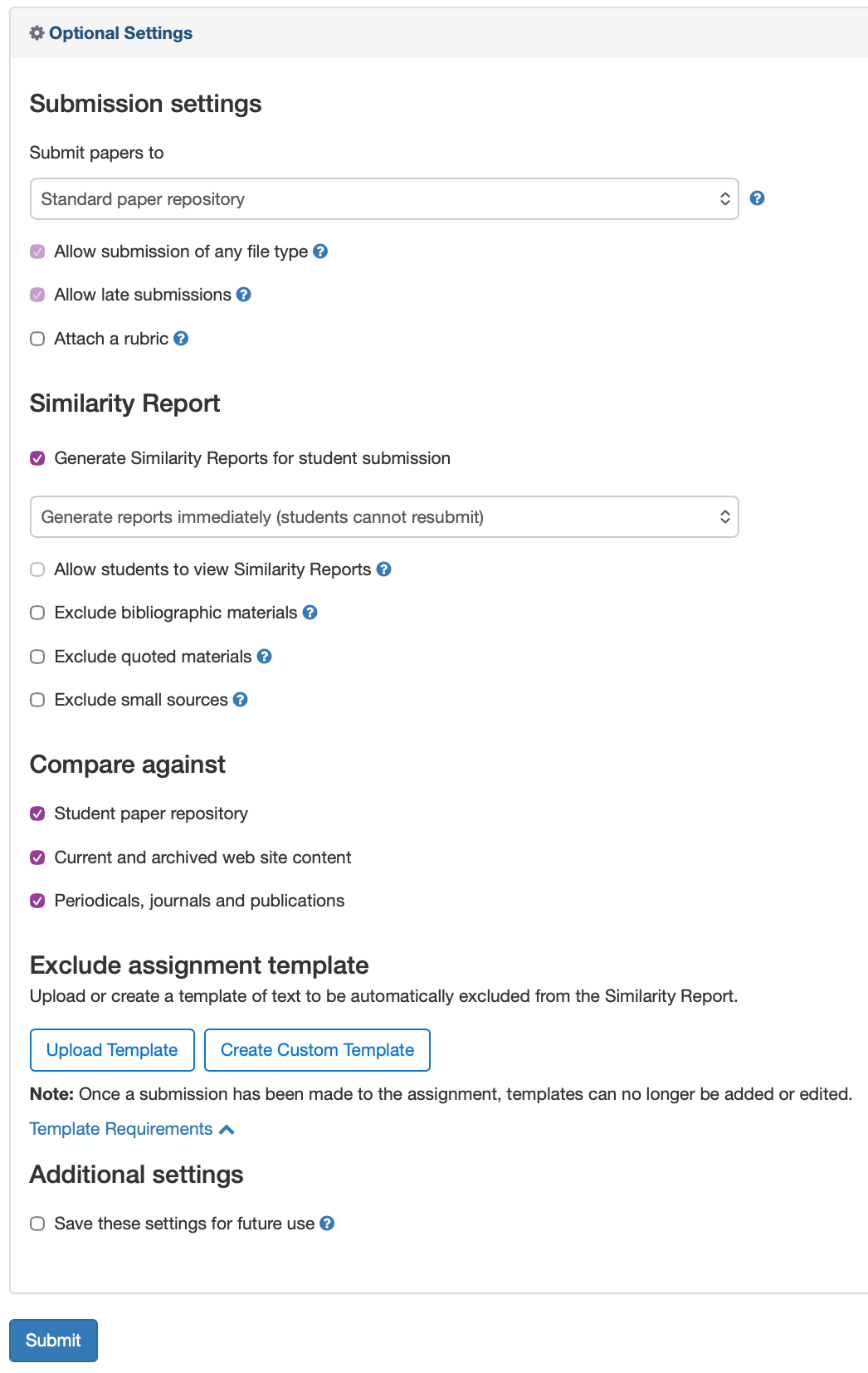The height and width of the screenshot is (1373, 868).
Task: Enable the Attach a rubric checkbox
Action: [x=37, y=338]
